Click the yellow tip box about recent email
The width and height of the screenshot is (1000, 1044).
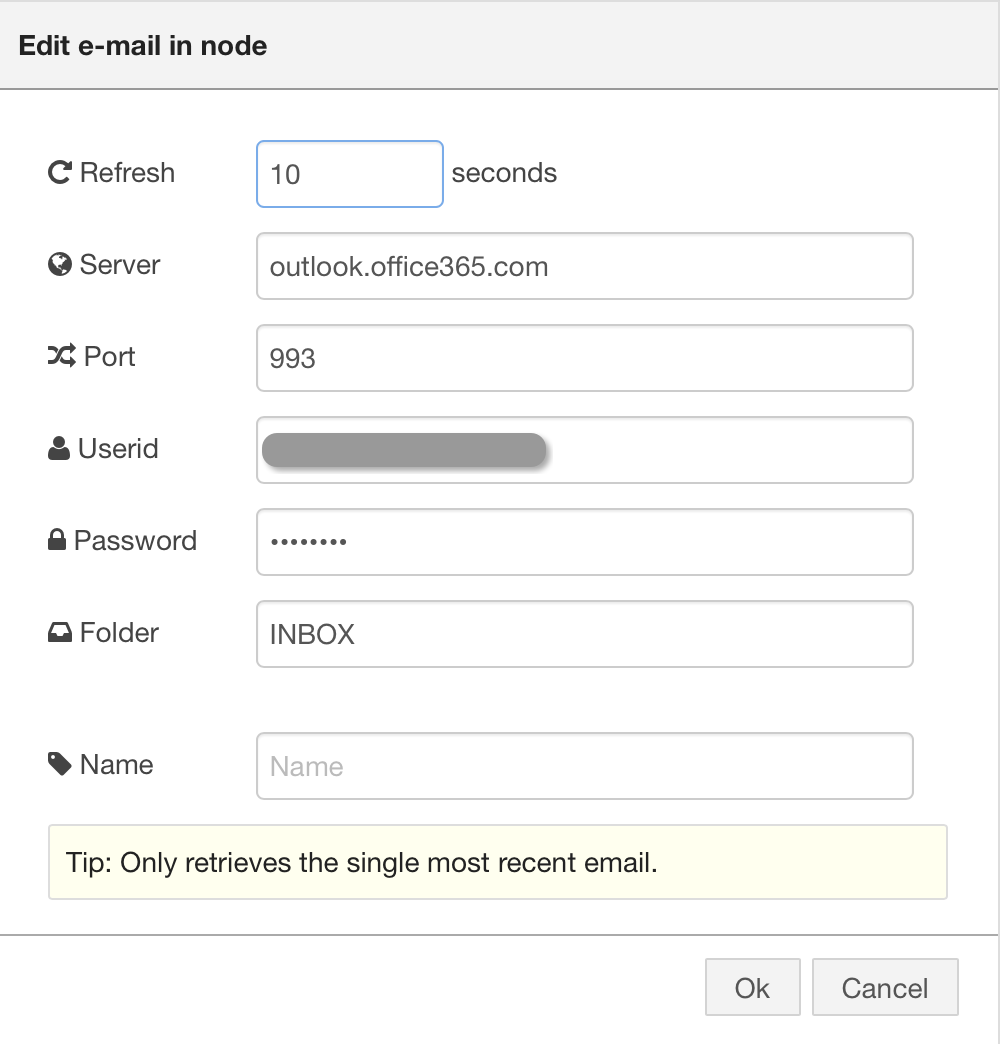pos(497,862)
